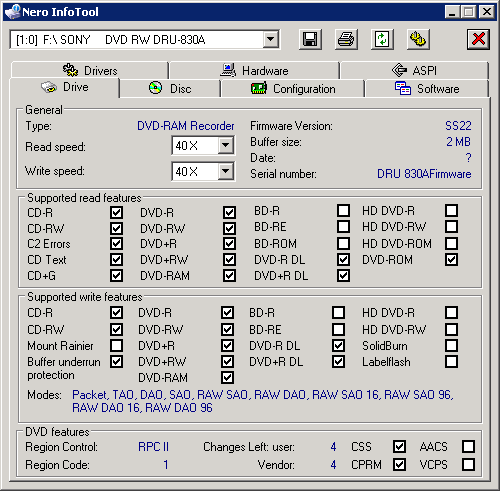The width and height of the screenshot is (500, 491).
Task: Toggle the VCPS checkbox
Action: click(x=468, y=464)
